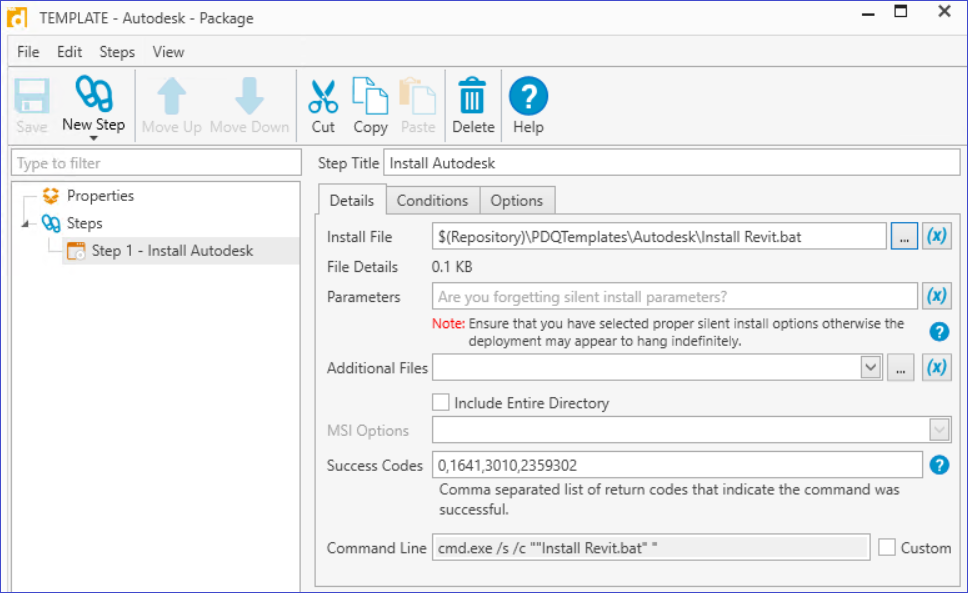
Task: Open the New Step toolbar button
Action: click(x=94, y=105)
